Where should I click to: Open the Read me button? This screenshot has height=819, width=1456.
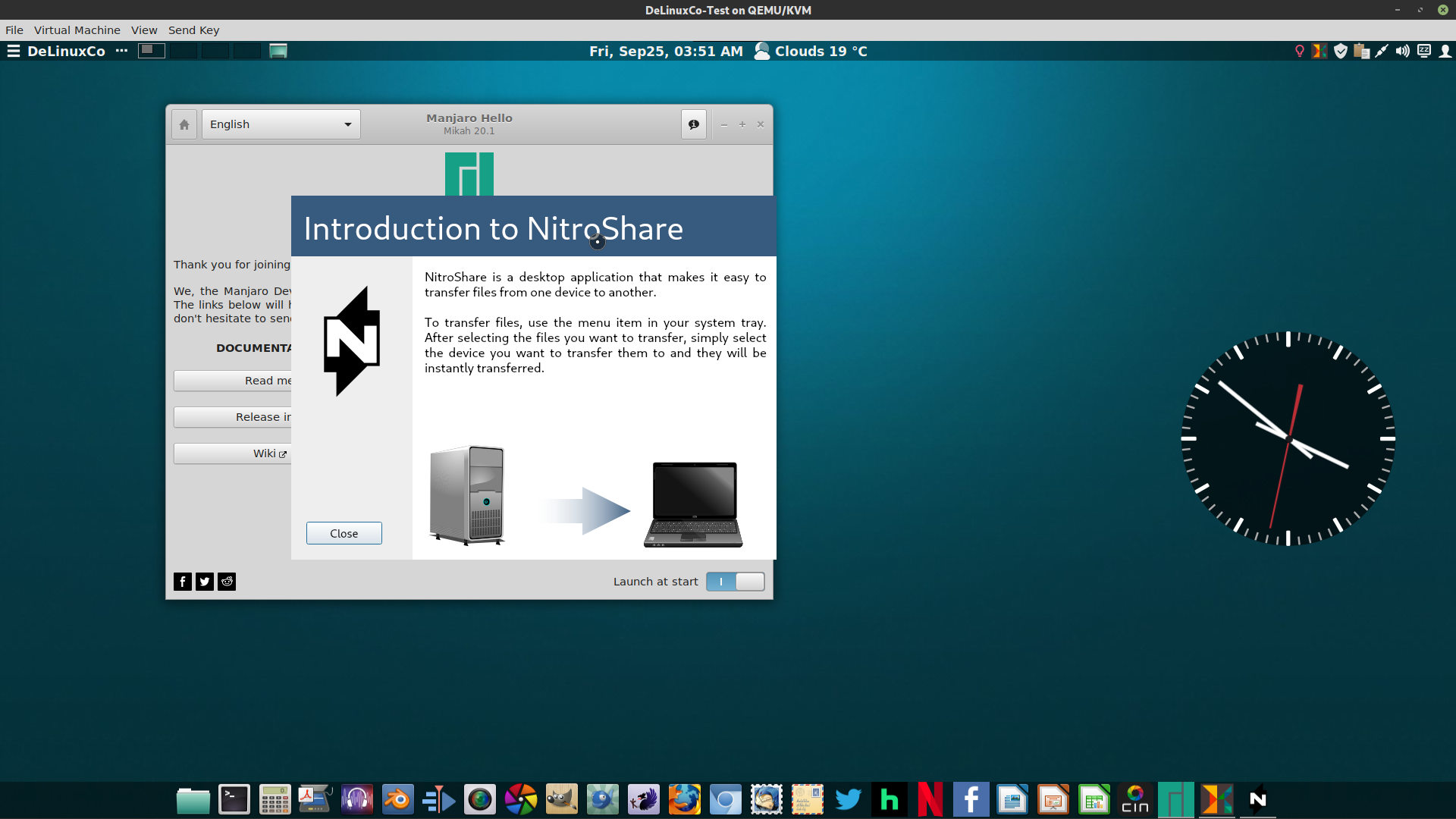pyautogui.click(x=233, y=381)
